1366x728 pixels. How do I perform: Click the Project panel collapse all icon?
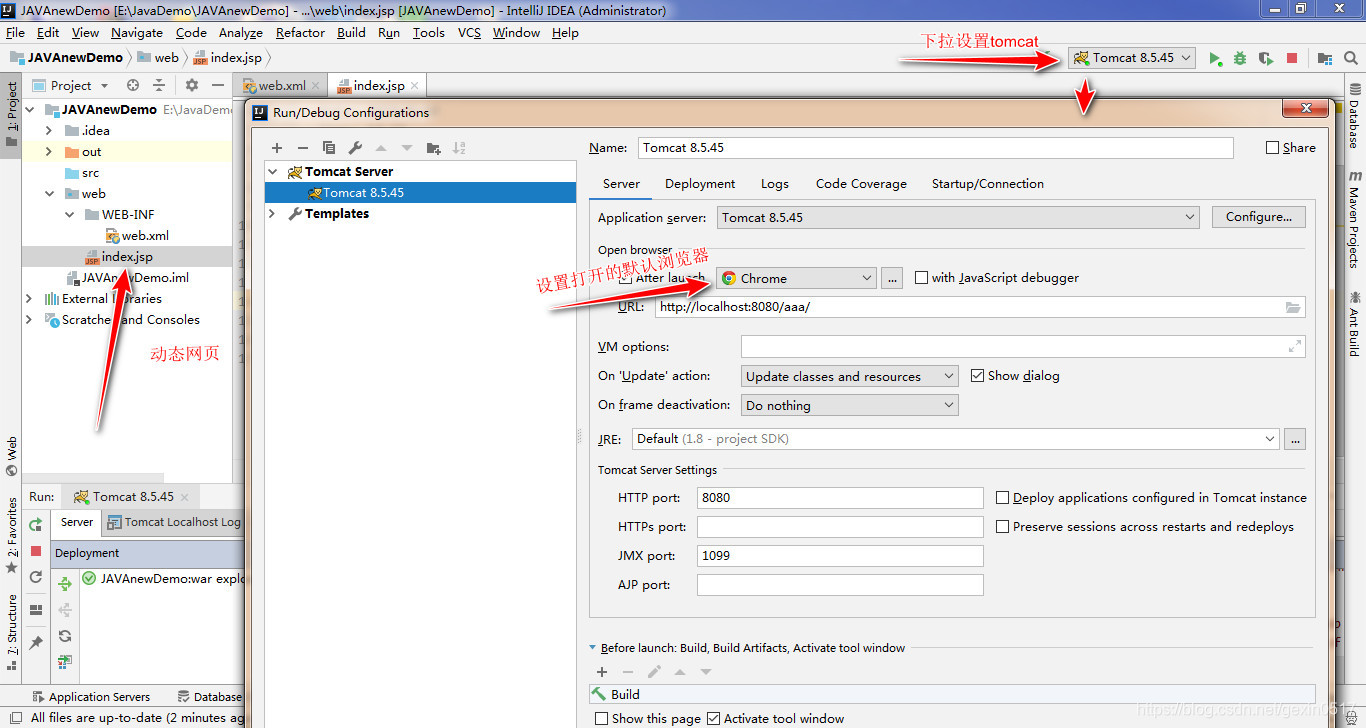pos(158,86)
